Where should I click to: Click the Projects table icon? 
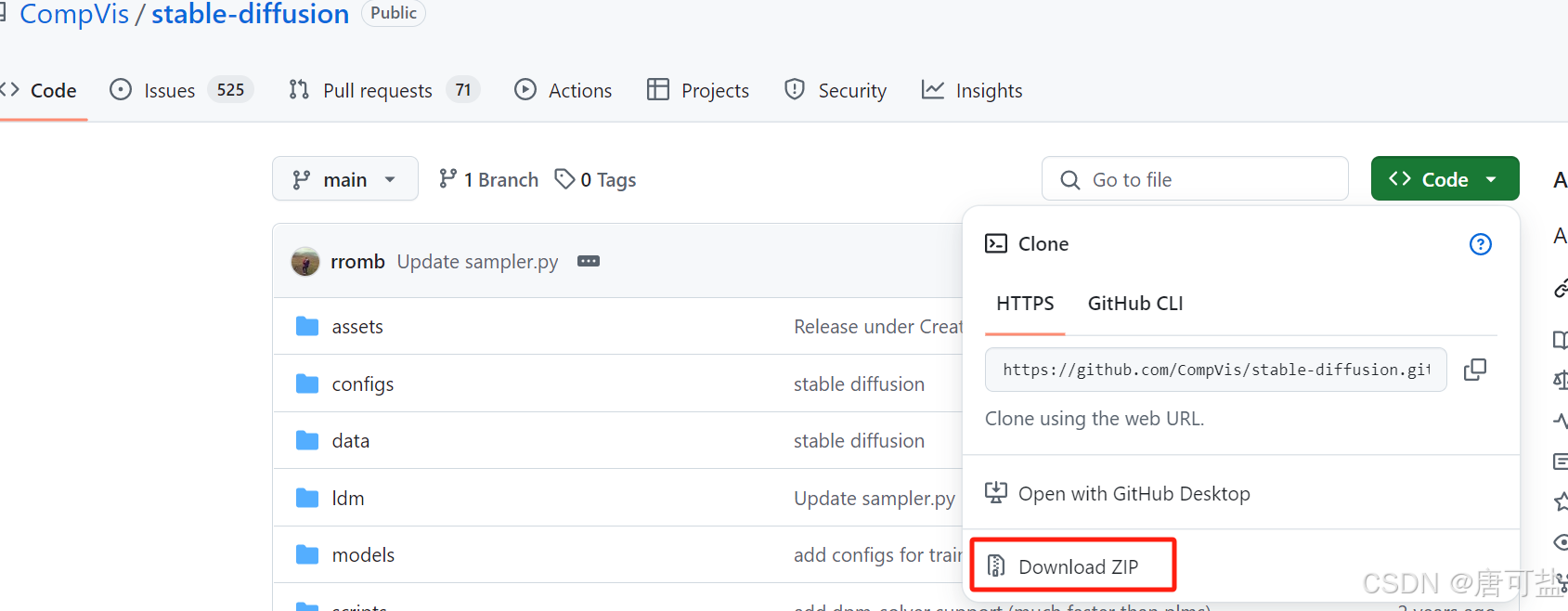[658, 89]
